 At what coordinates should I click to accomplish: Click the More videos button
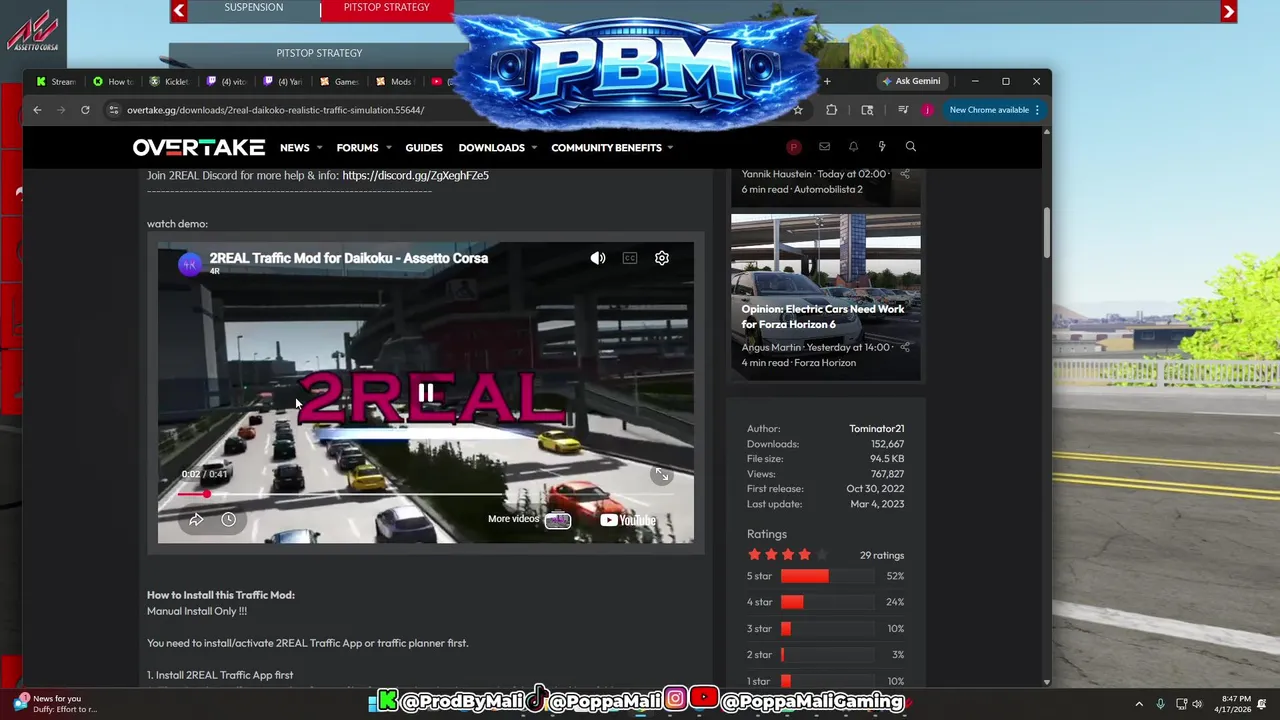(x=529, y=519)
